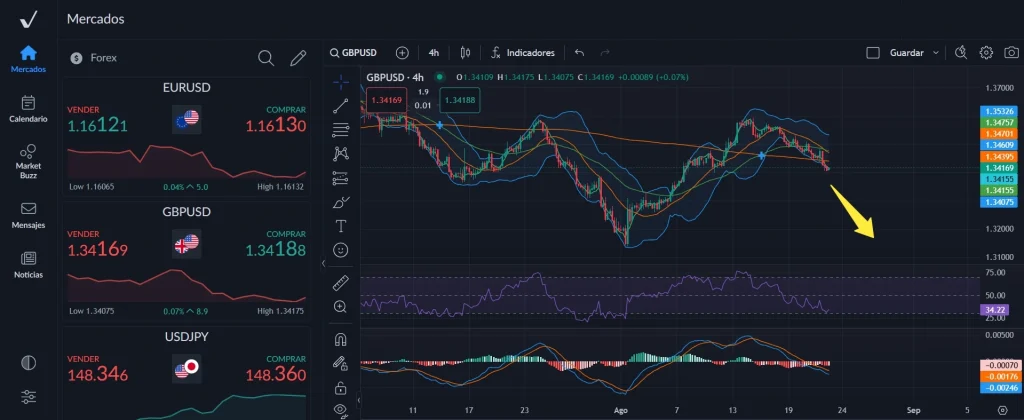Click the 0.01 lot size field
Viewport: 1024px width, 420px height.
tap(423, 105)
